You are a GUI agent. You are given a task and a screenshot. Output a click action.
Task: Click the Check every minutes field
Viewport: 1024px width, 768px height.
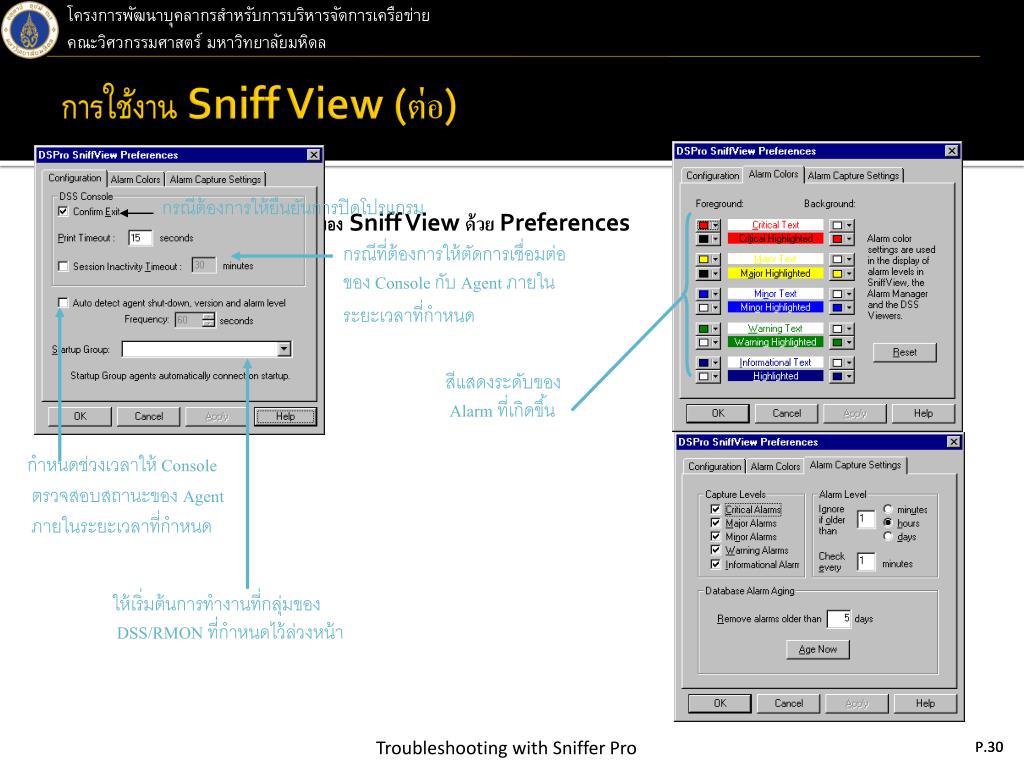click(x=866, y=562)
